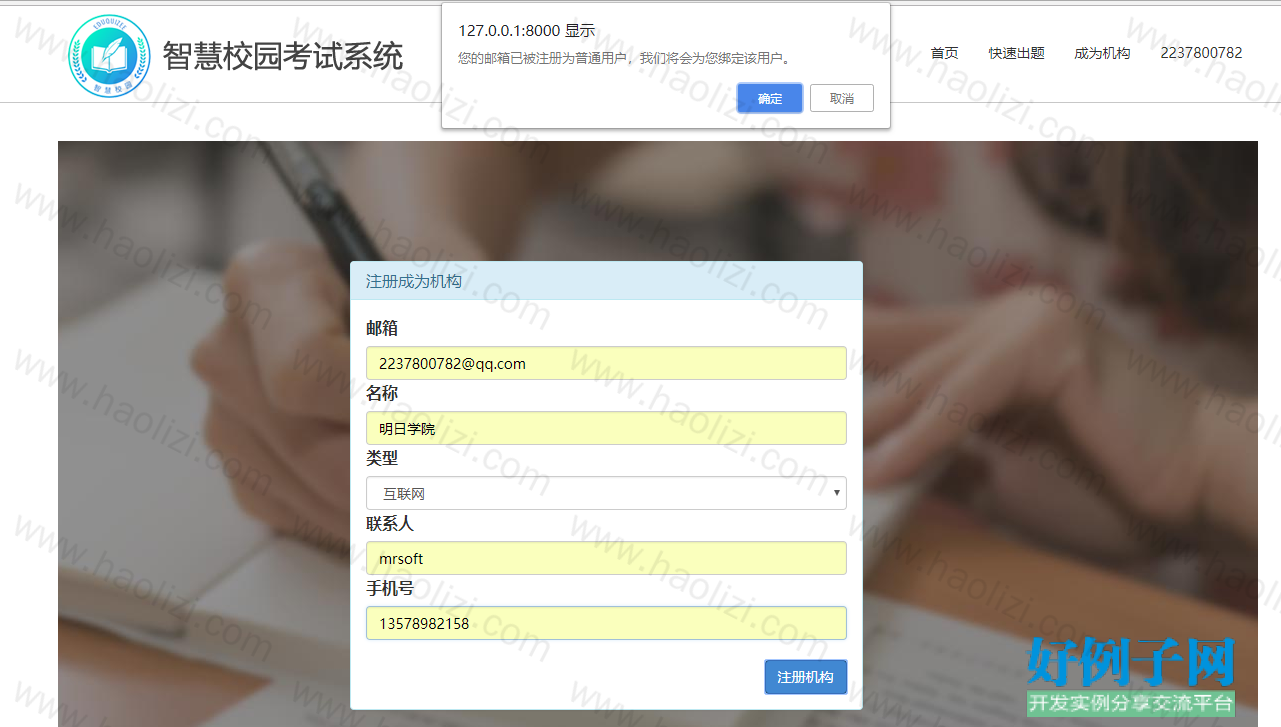
Task: Click the 类型 field label
Action: coord(382,458)
